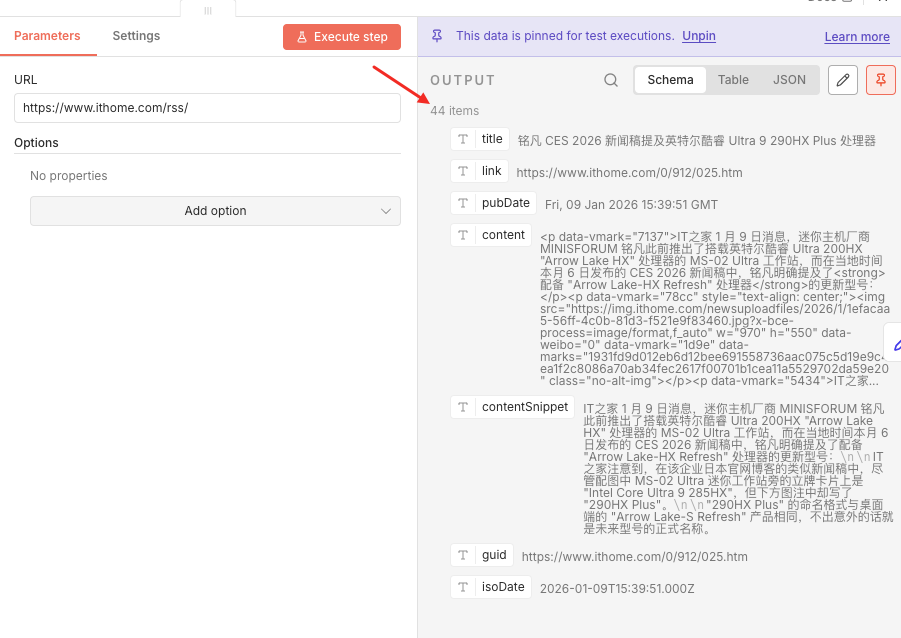Image resolution: width=901 pixels, height=638 pixels.
Task: Click the '44 items' count text
Action: pyautogui.click(x=455, y=111)
